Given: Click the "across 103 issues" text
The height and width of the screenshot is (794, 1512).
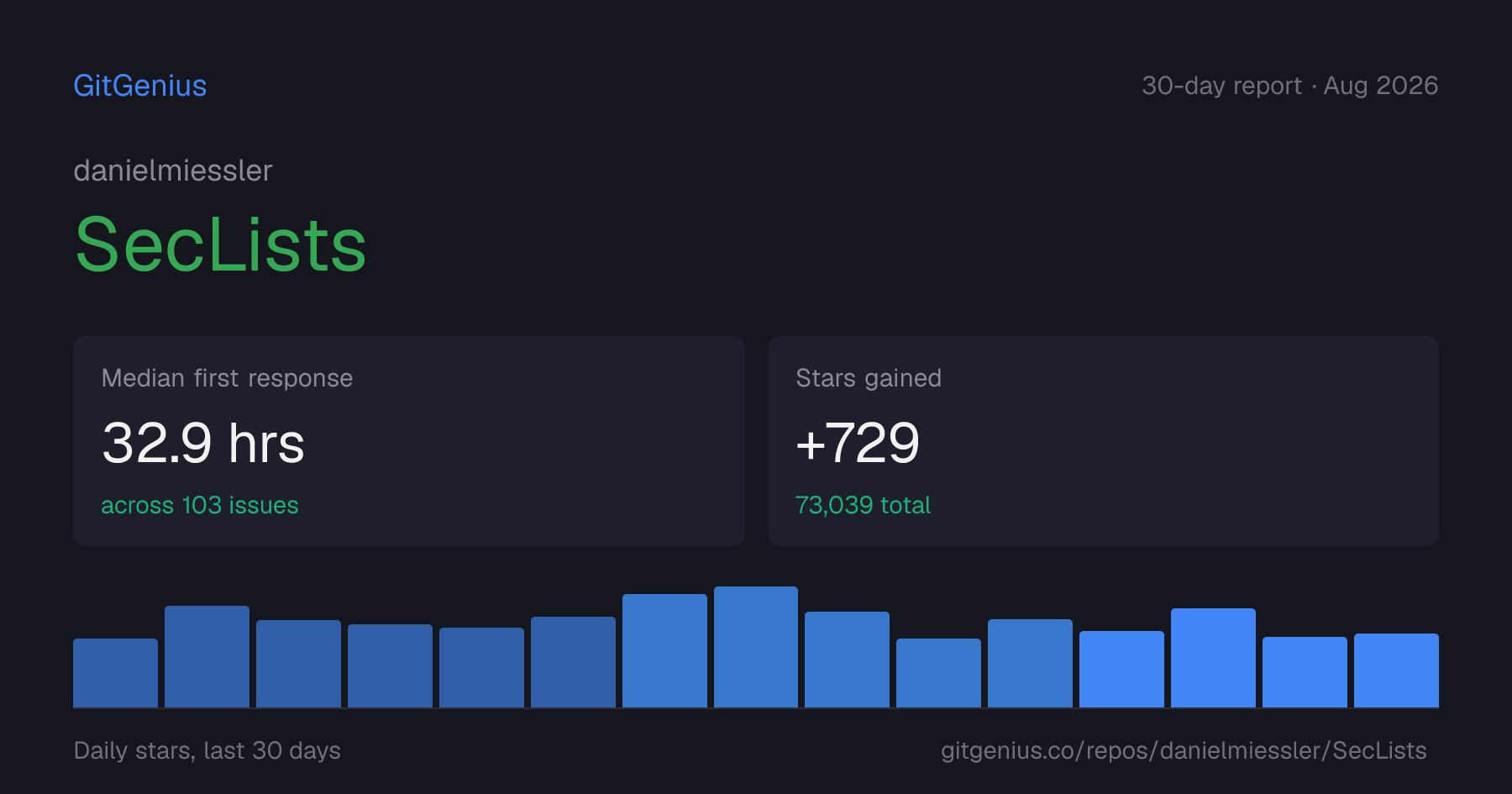Looking at the screenshot, I should click(200, 505).
